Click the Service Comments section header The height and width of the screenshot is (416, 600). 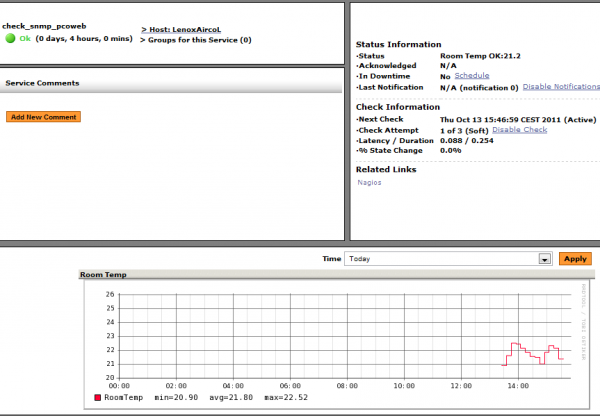click(x=42, y=83)
